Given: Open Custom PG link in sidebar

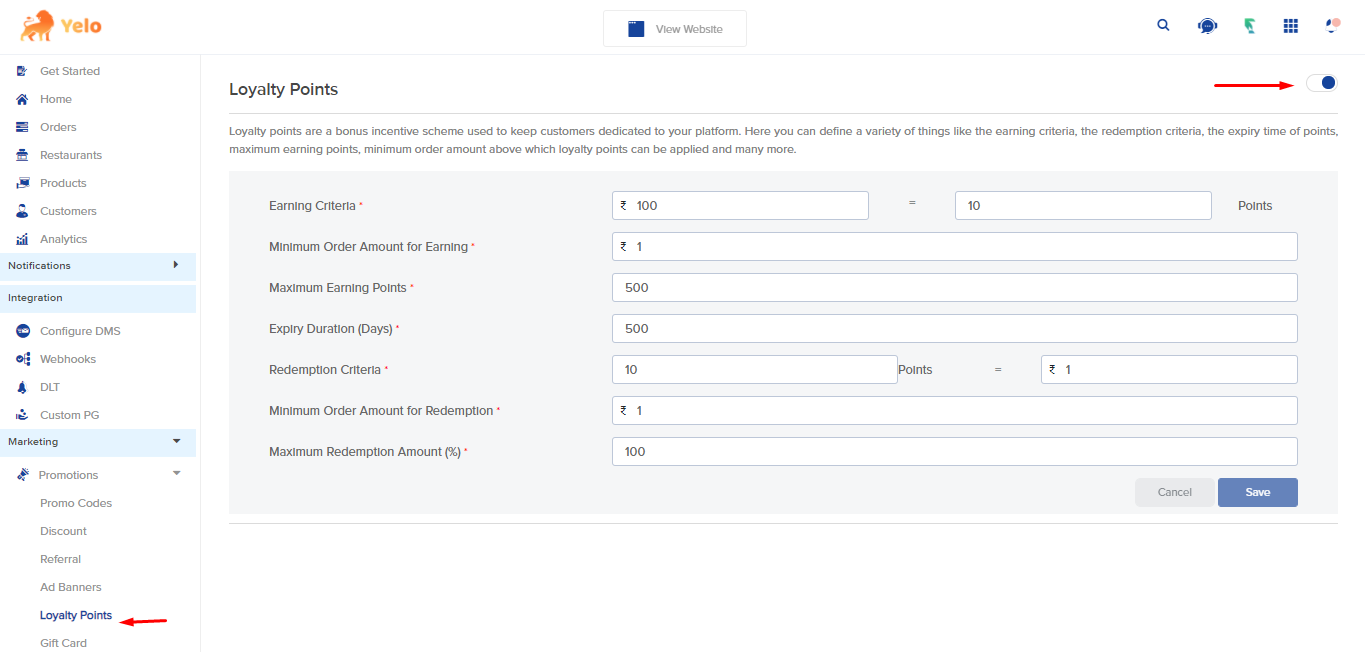Looking at the screenshot, I should (70, 415).
